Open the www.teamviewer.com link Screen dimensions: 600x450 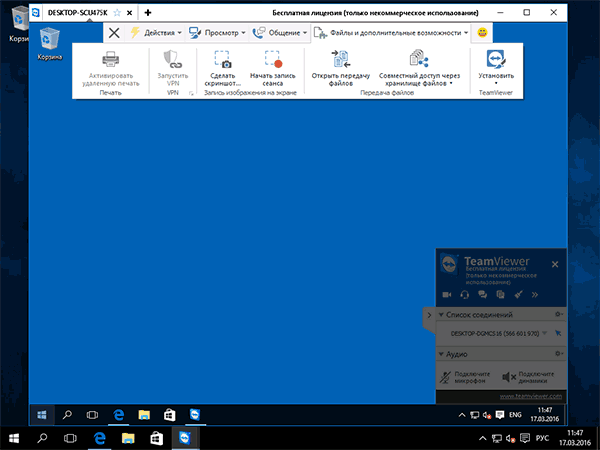[530, 397]
